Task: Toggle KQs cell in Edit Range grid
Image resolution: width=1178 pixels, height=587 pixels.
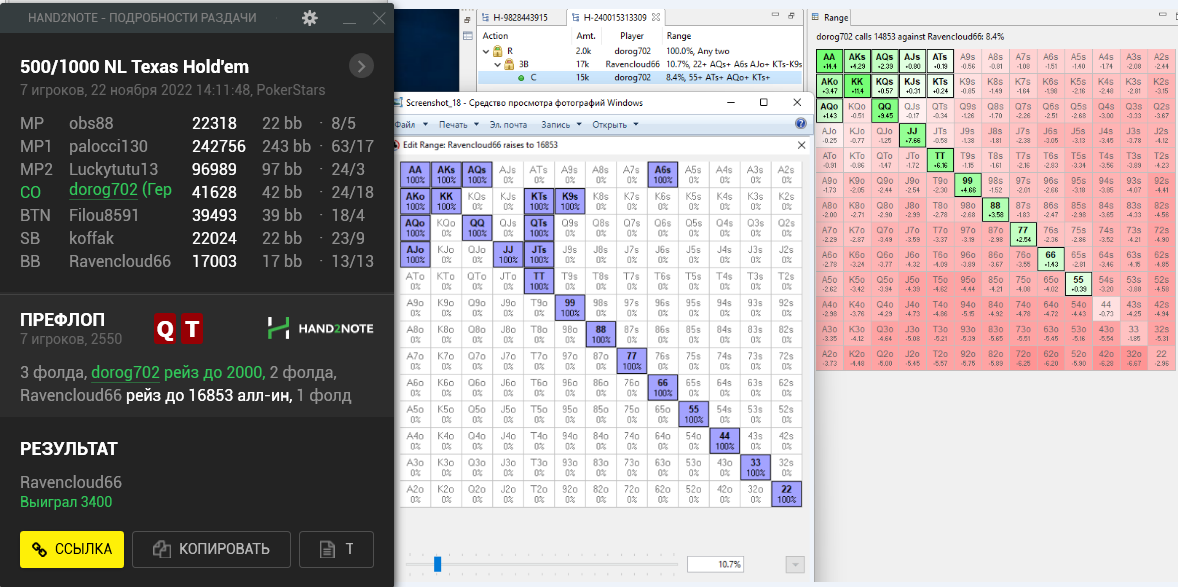Action: click(477, 199)
